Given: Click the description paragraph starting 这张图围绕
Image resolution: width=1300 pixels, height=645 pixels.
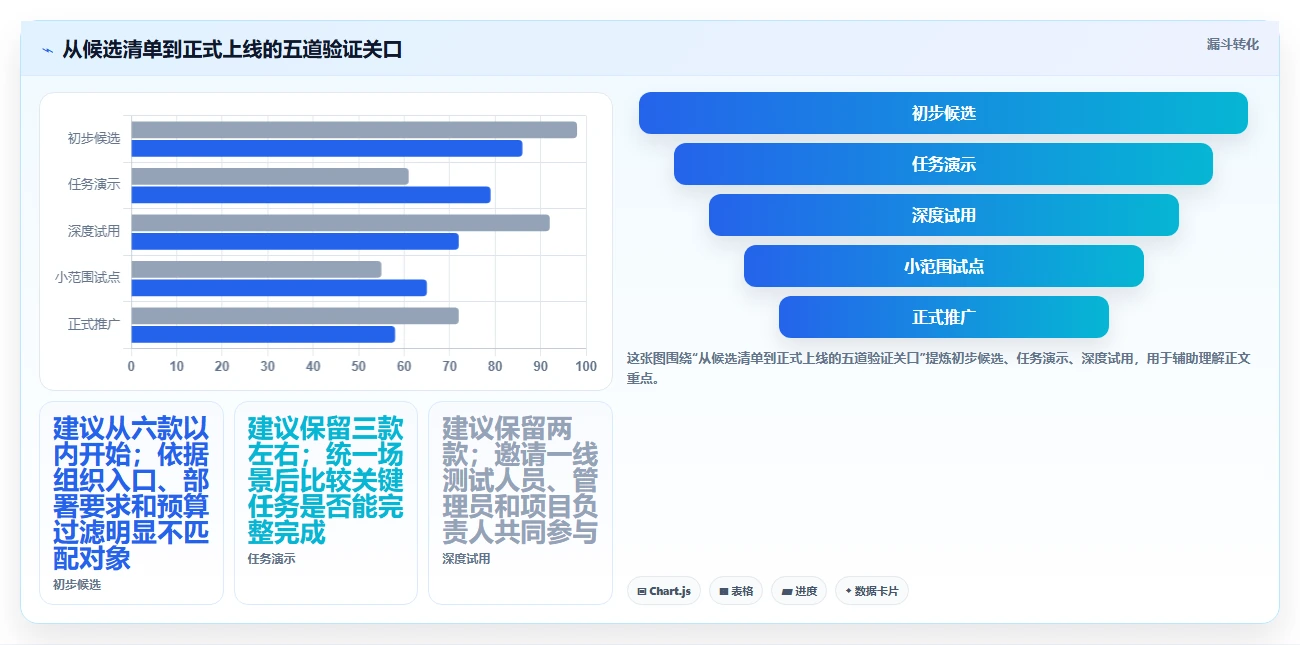Looking at the screenshot, I should click(x=939, y=368).
